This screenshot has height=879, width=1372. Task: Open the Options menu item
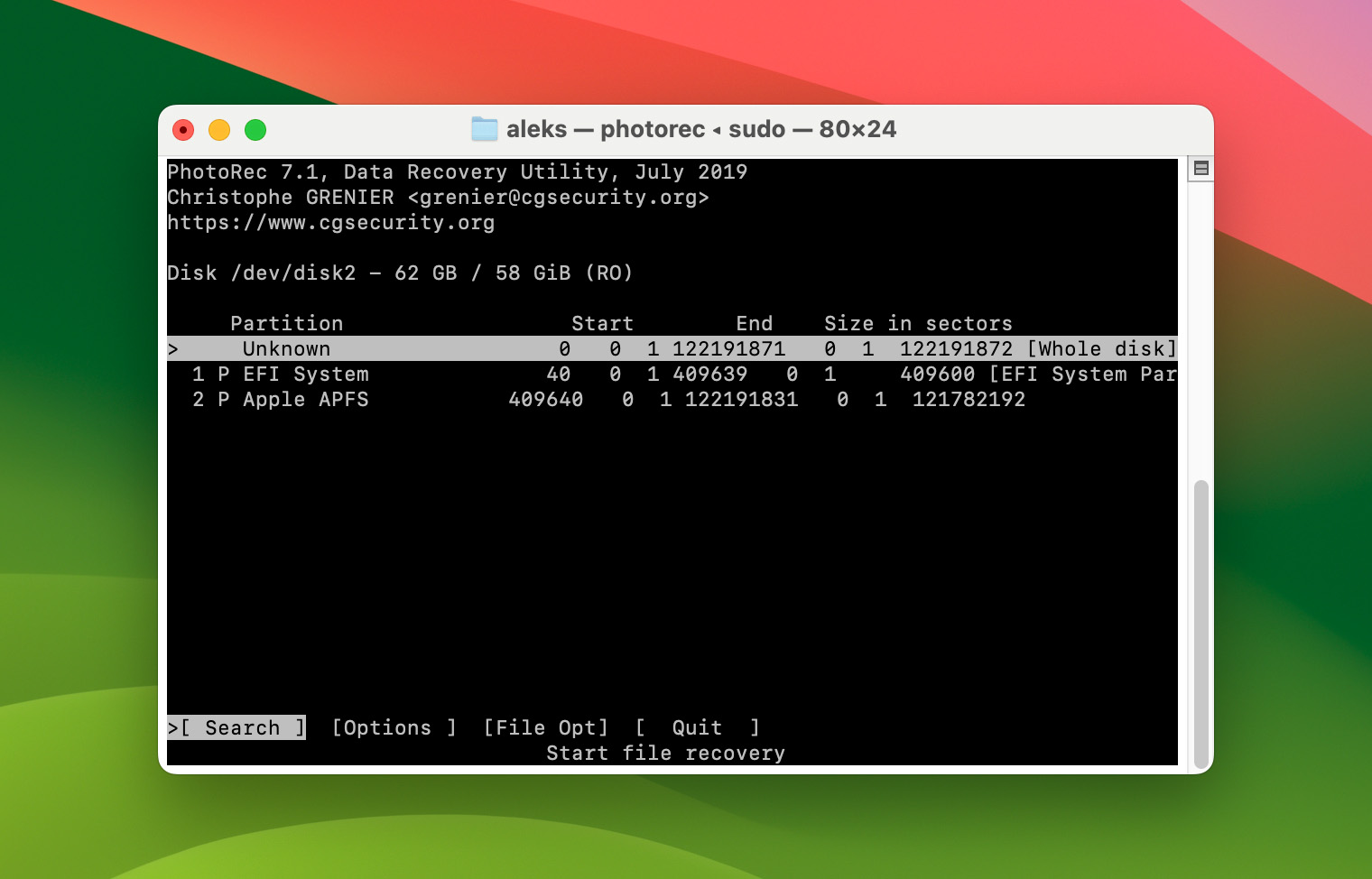point(394,727)
